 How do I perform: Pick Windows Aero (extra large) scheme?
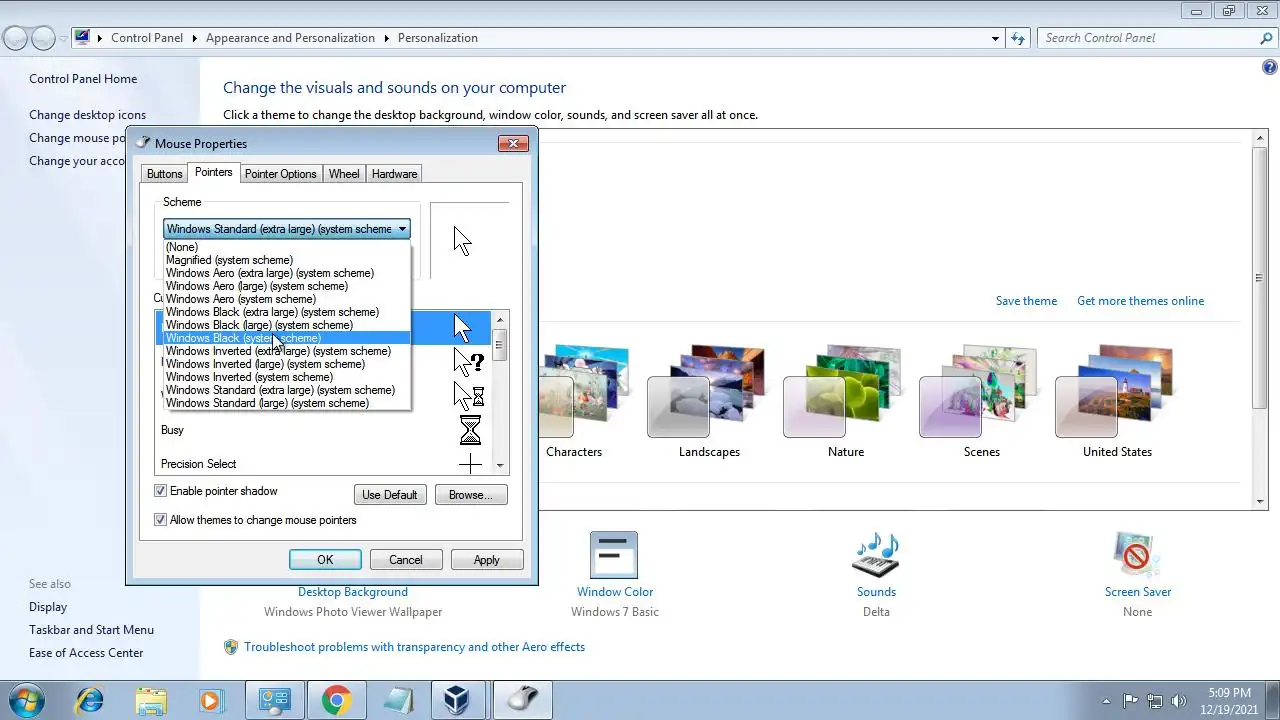(x=287, y=273)
